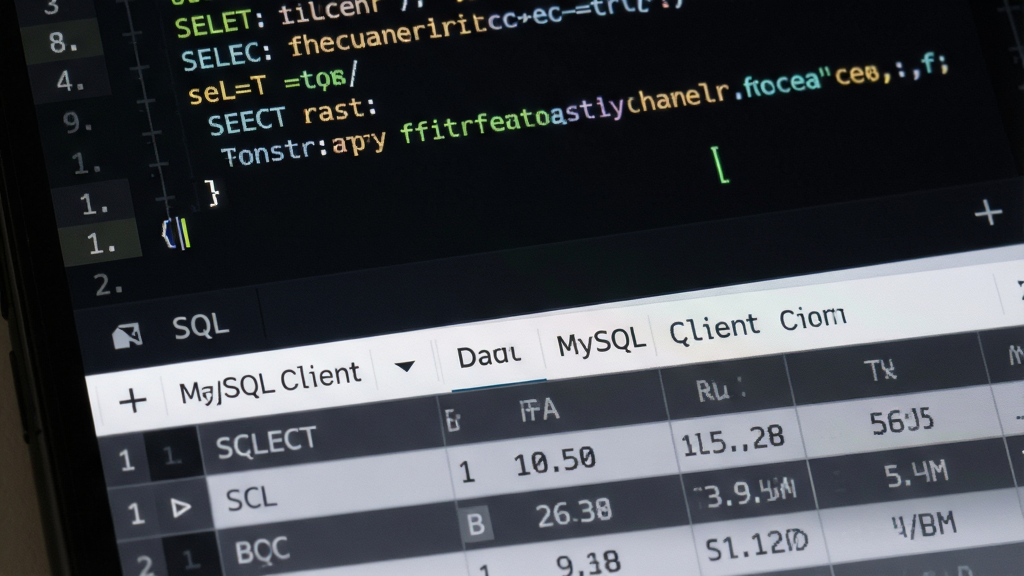
Task: Place cursor on the 'SEECT rast:' code line
Action: click(292, 117)
